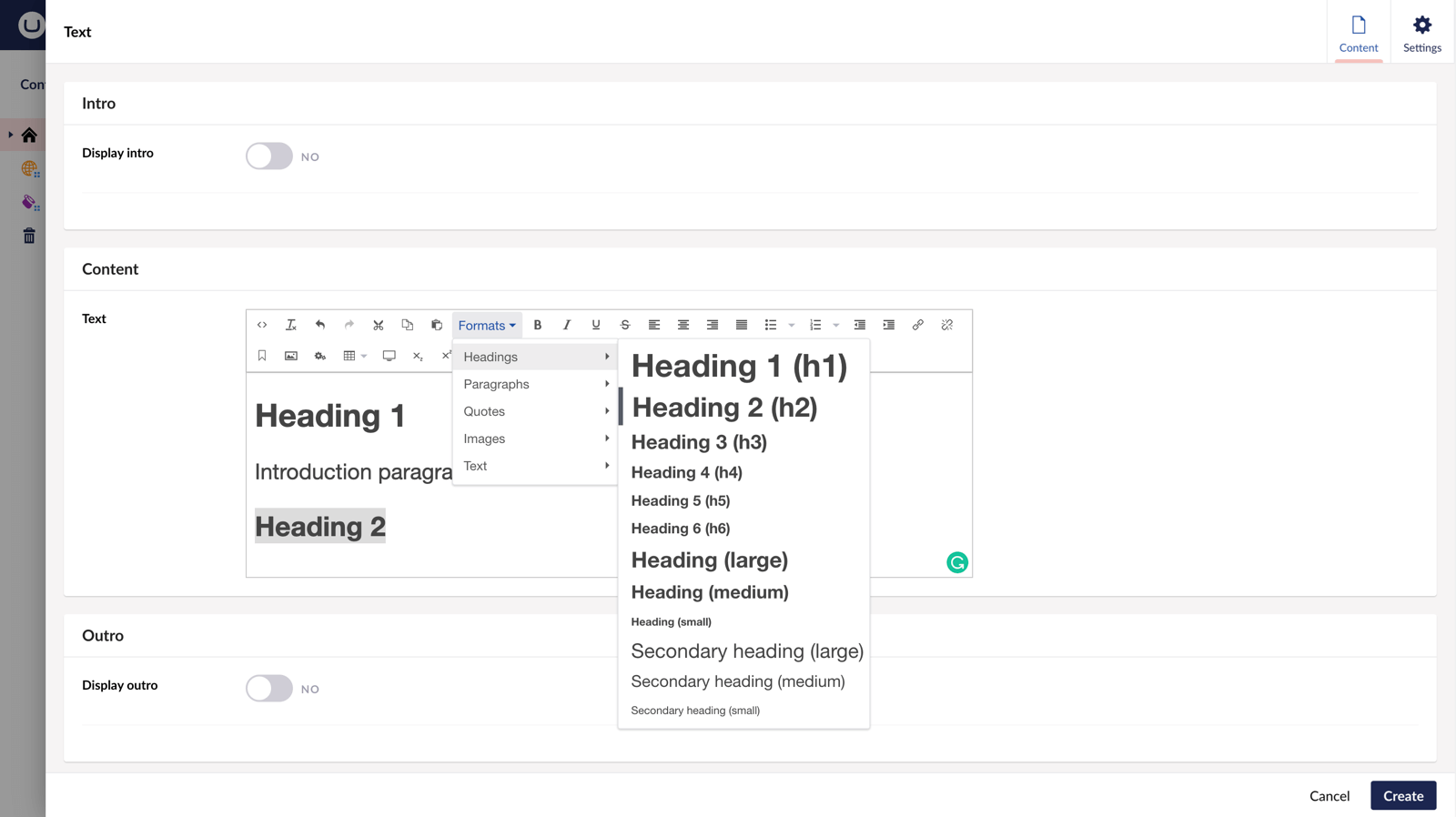This screenshot has width=1456, height=817.
Task: Click Cancel to discard
Action: click(1329, 796)
